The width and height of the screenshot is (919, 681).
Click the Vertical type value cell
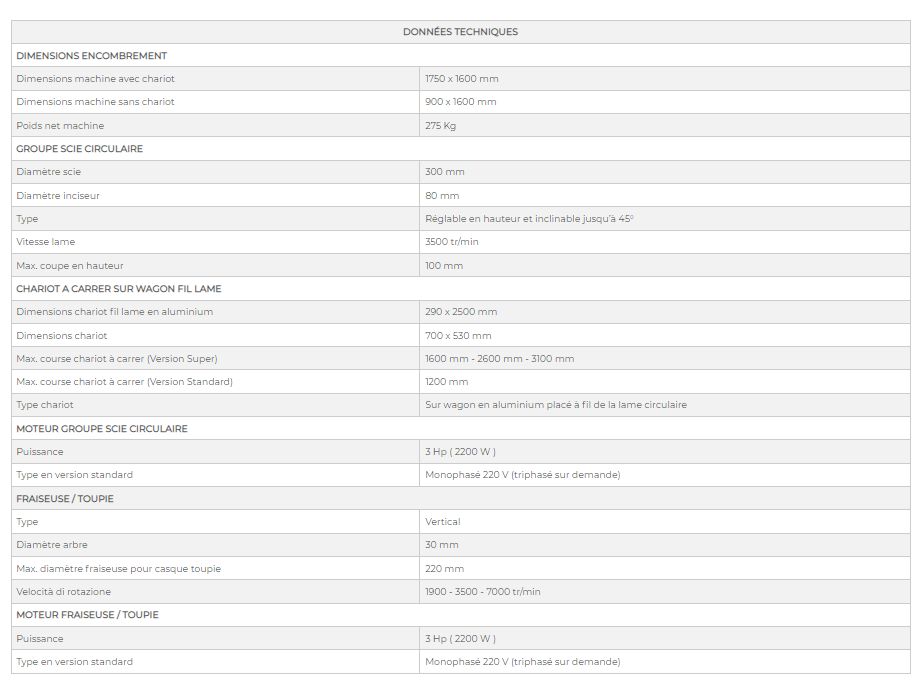[x=443, y=522]
